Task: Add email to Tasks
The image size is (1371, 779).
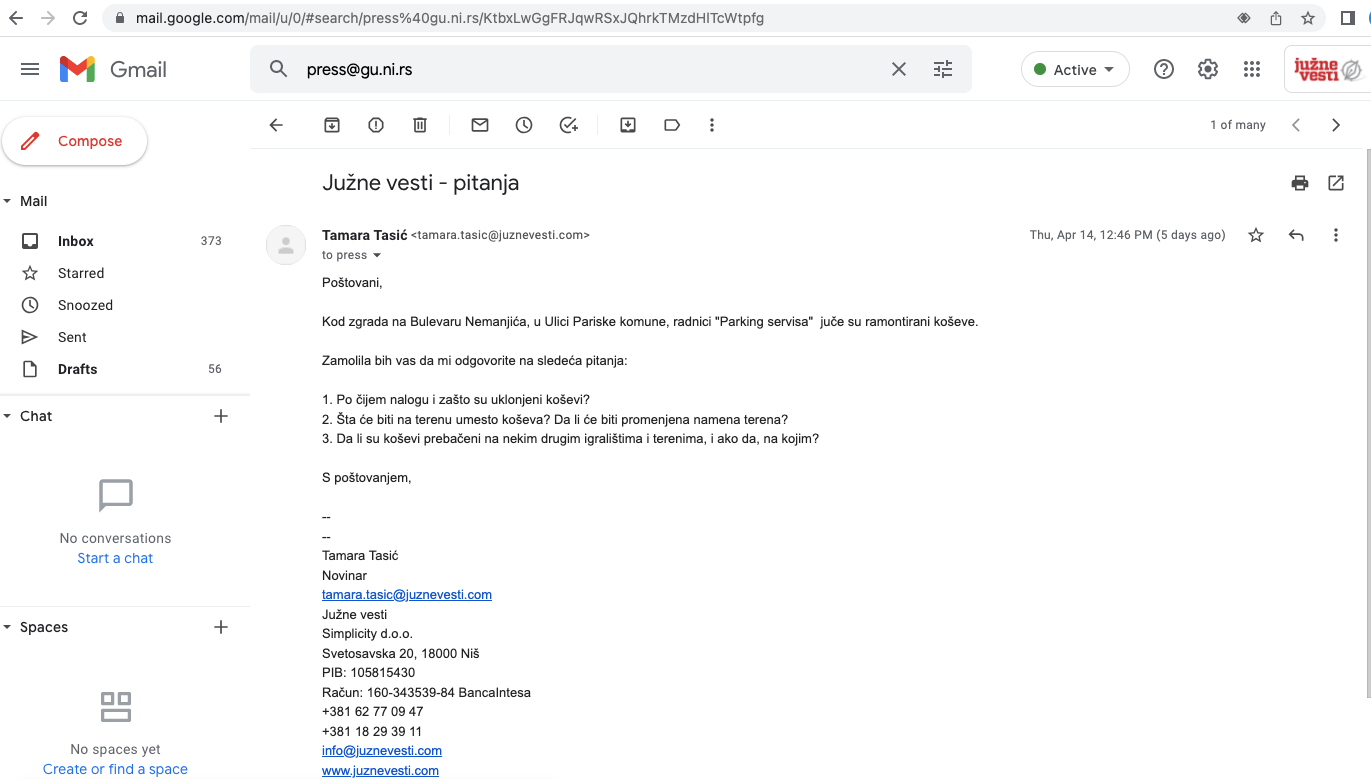Action: pos(568,125)
